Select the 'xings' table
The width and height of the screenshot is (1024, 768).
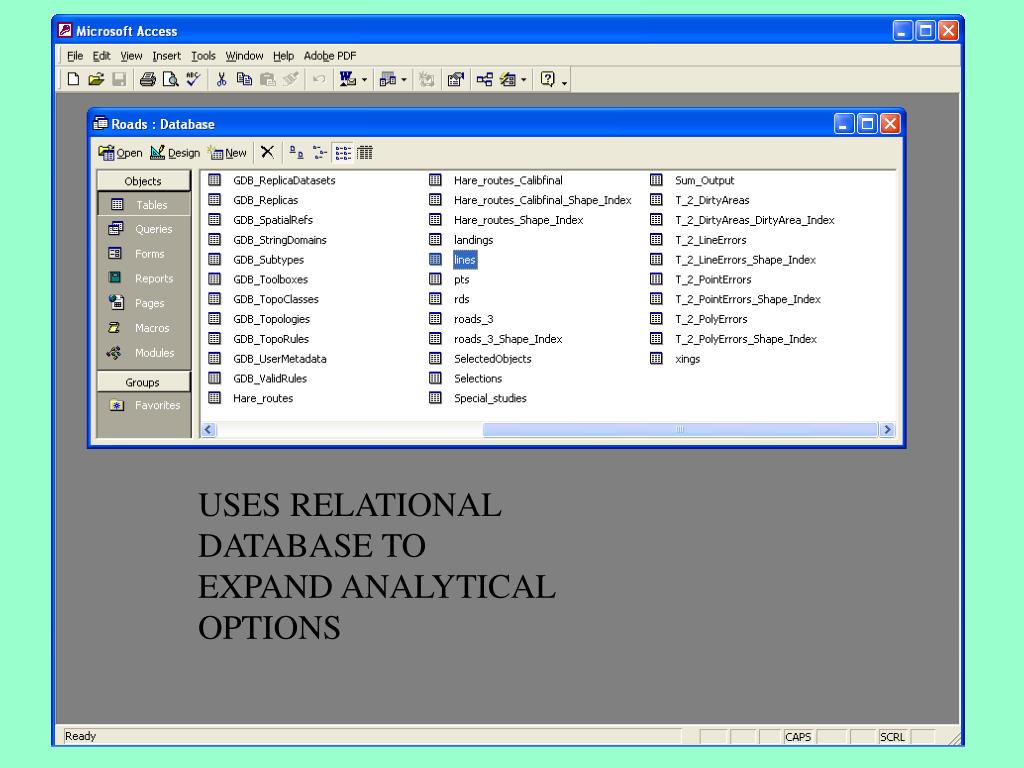point(688,359)
